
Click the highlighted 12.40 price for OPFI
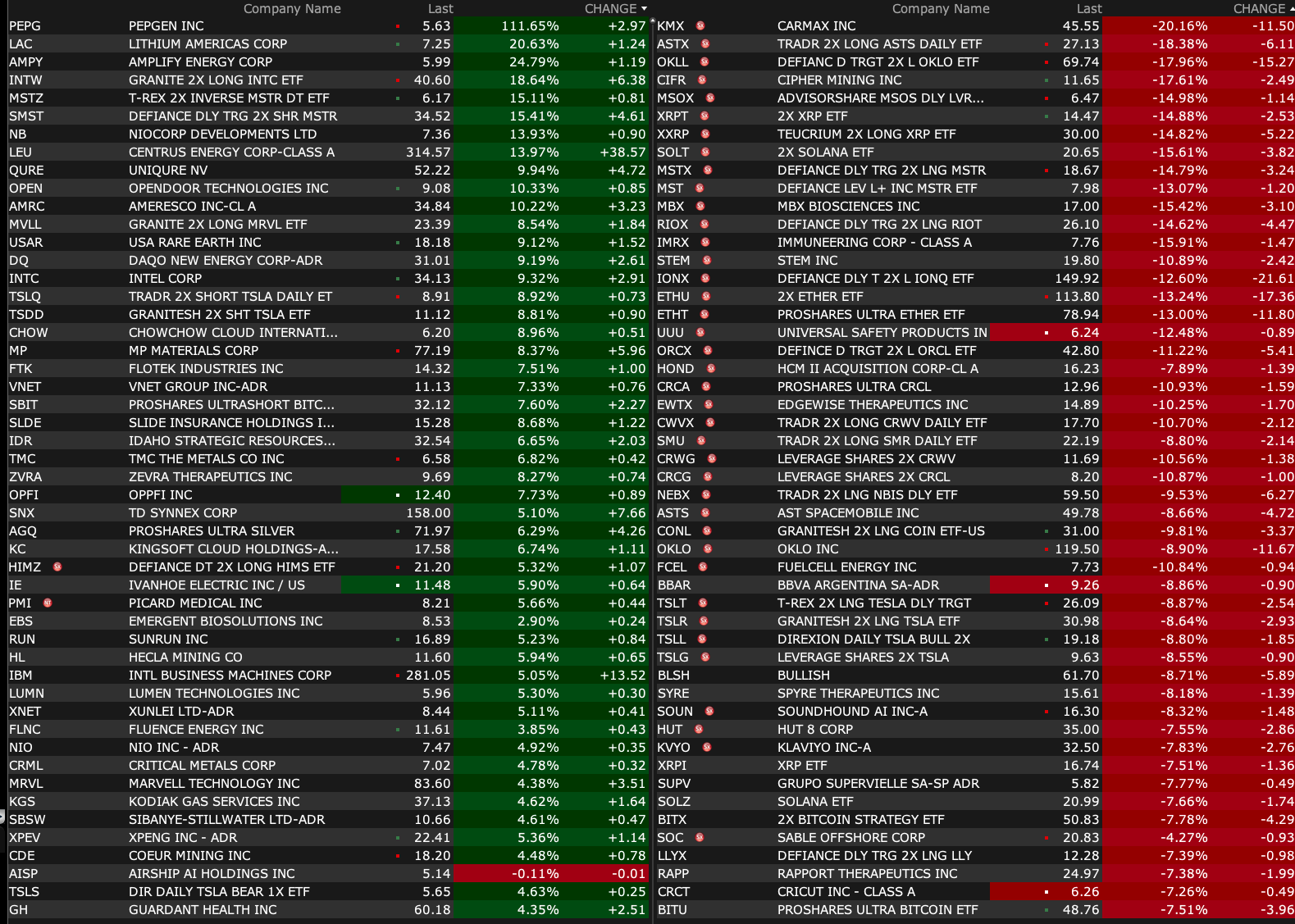(x=431, y=495)
